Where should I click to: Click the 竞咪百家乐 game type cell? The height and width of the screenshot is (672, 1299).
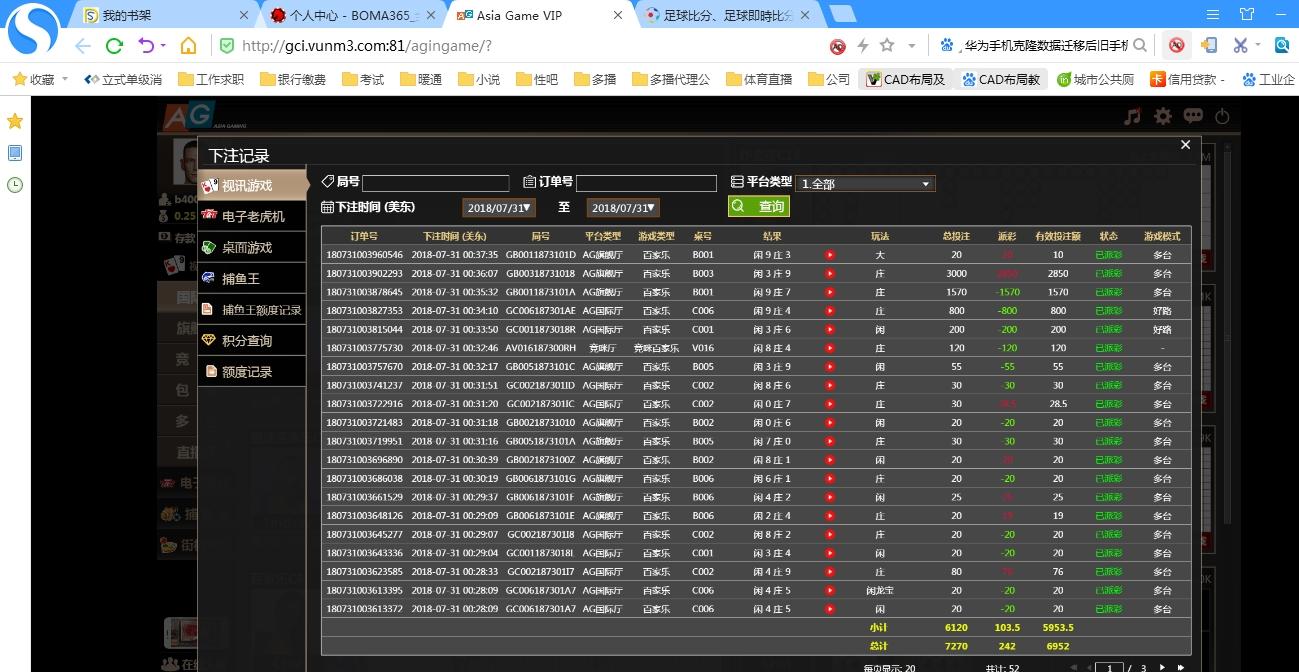[656, 348]
